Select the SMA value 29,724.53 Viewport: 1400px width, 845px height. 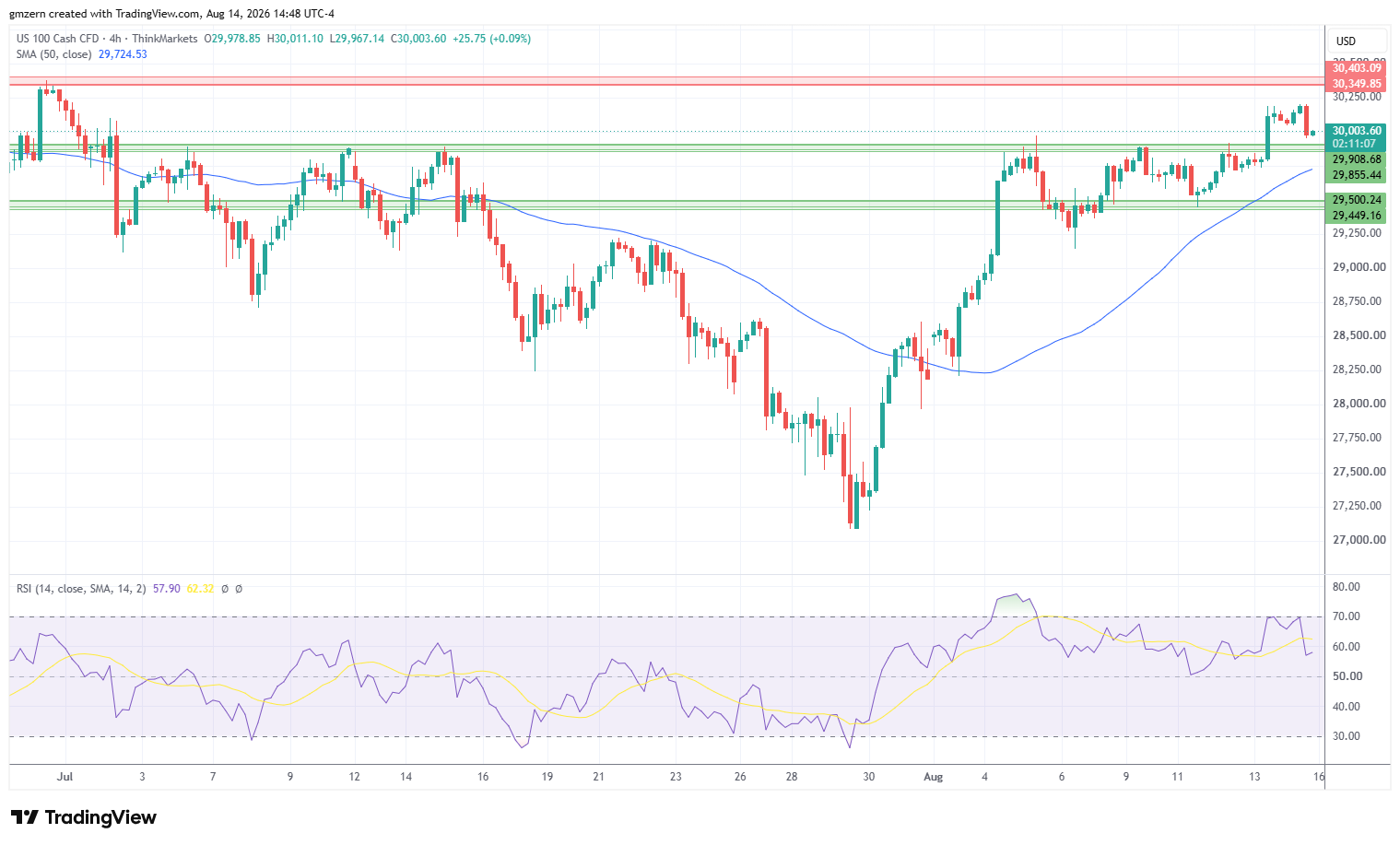tap(123, 54)
